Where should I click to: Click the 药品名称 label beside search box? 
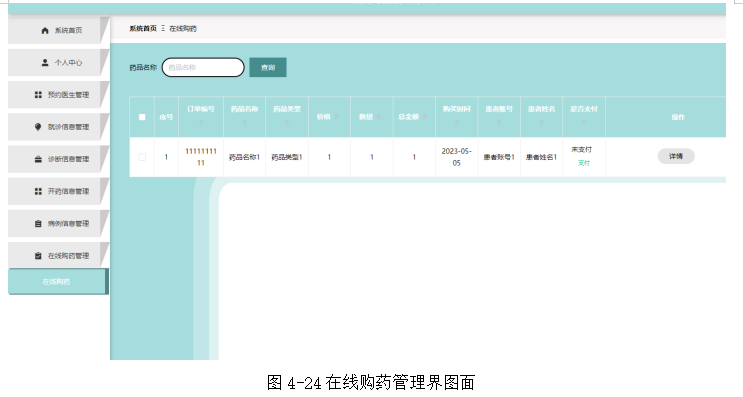(x=143, y=68)
